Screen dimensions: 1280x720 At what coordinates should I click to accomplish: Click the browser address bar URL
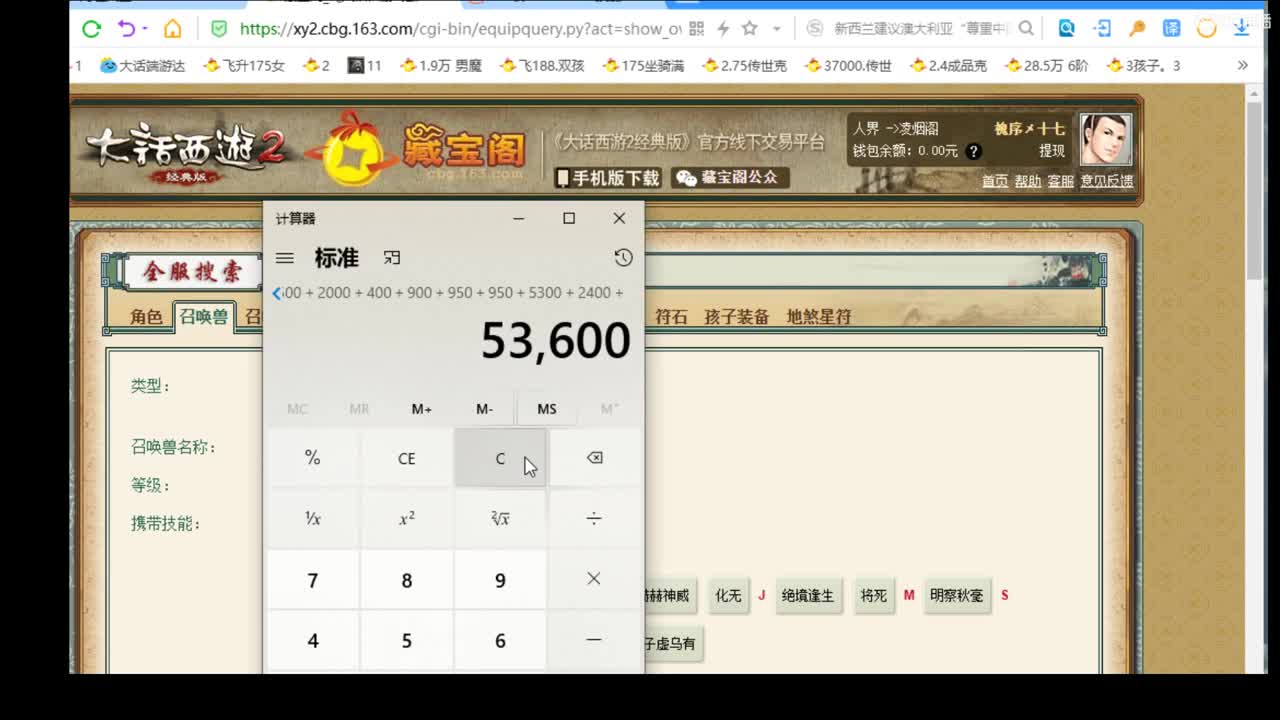460,29
